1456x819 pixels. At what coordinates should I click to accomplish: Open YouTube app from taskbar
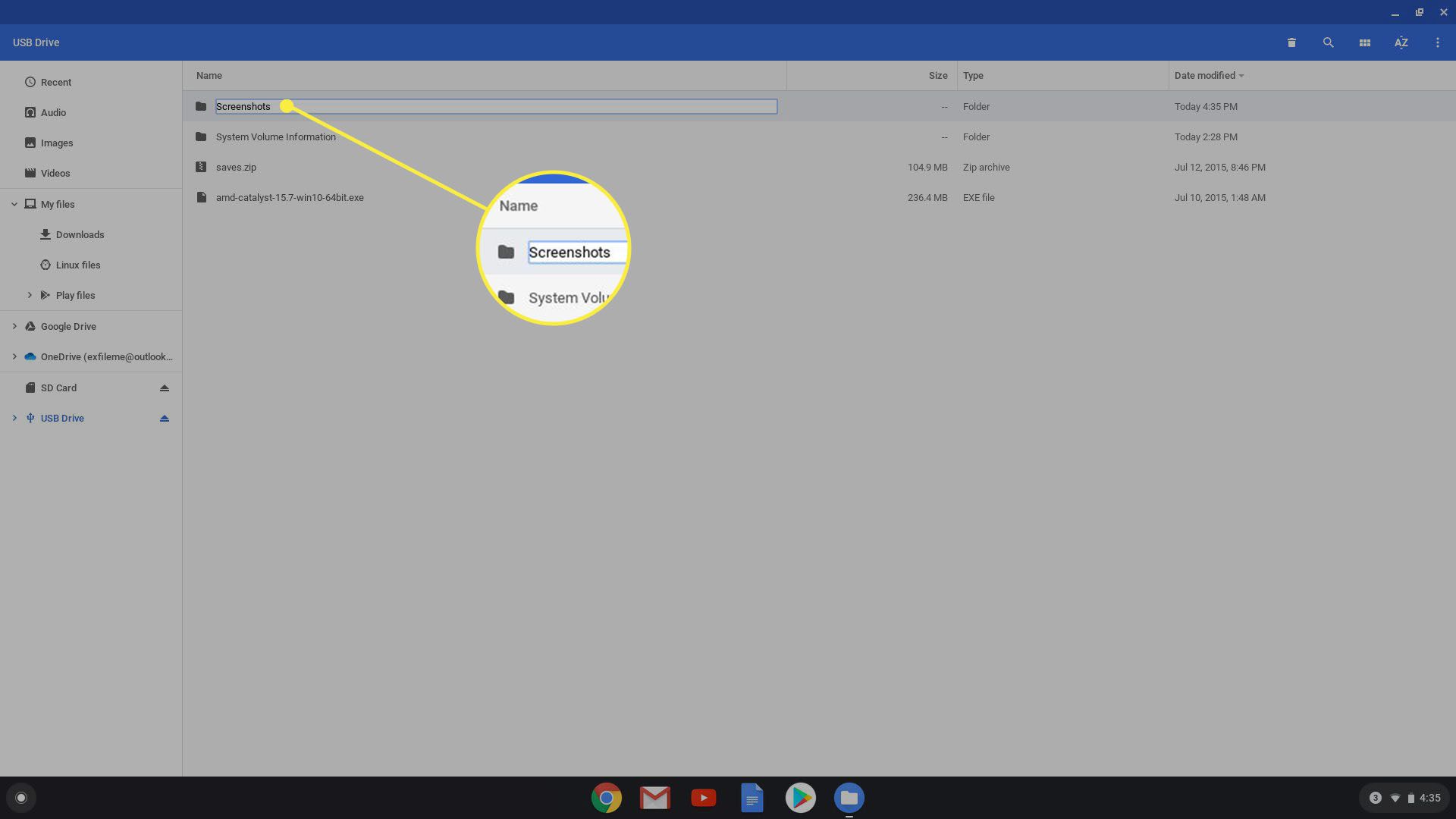(703, 797)
